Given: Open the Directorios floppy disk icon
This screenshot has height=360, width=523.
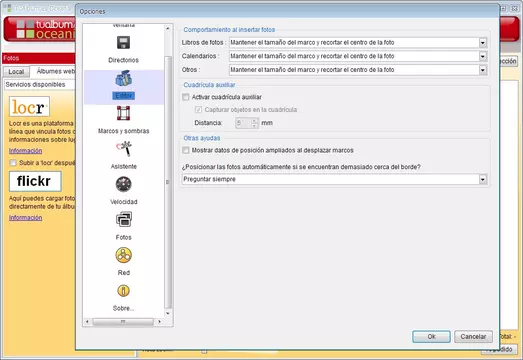Looking at the screenshot, I should (x=123, y=43).
